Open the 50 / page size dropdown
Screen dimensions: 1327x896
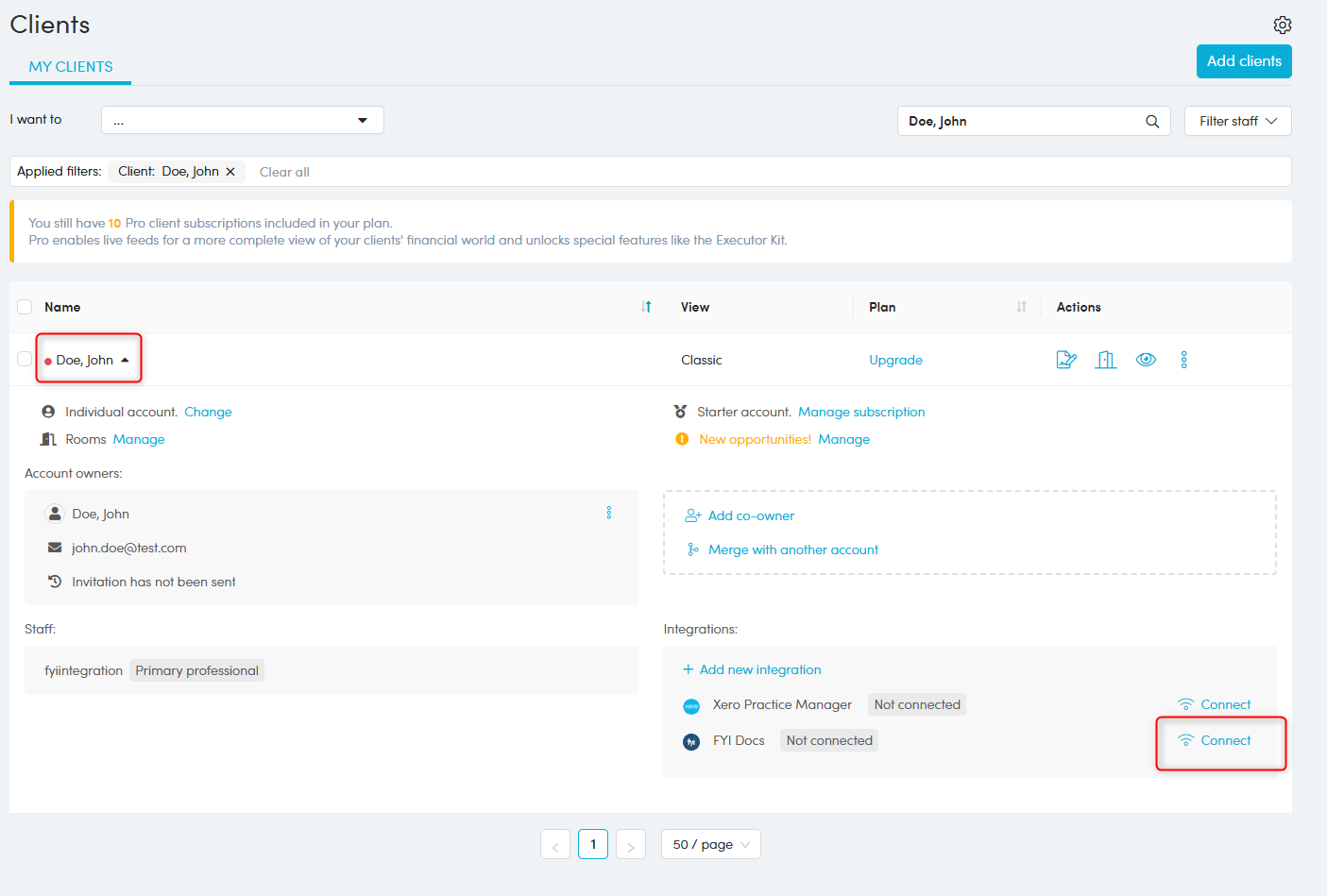point(710,844)
